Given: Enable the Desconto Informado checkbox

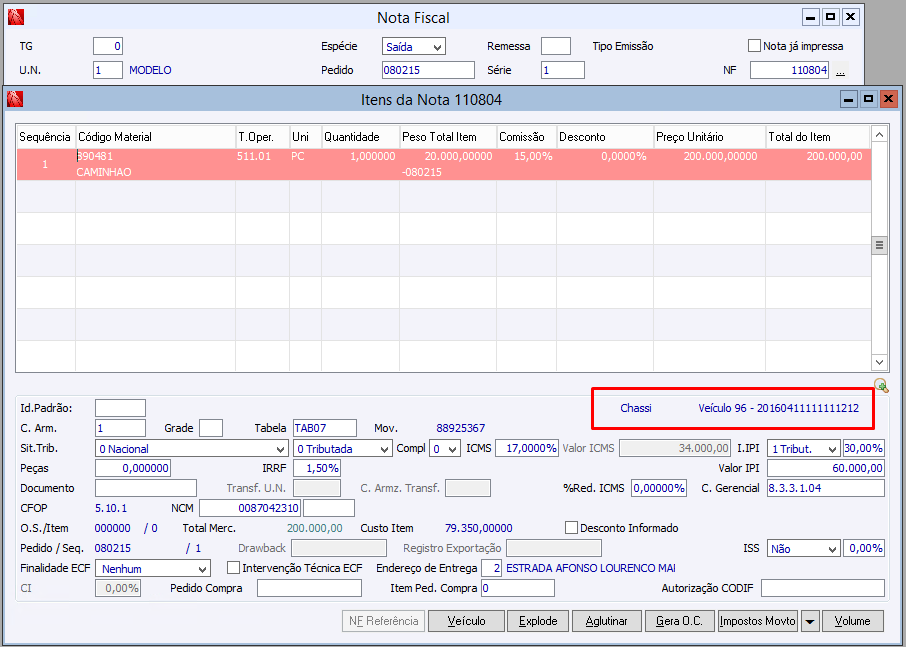Looking at the screenshot, I should tap(572, 528).
